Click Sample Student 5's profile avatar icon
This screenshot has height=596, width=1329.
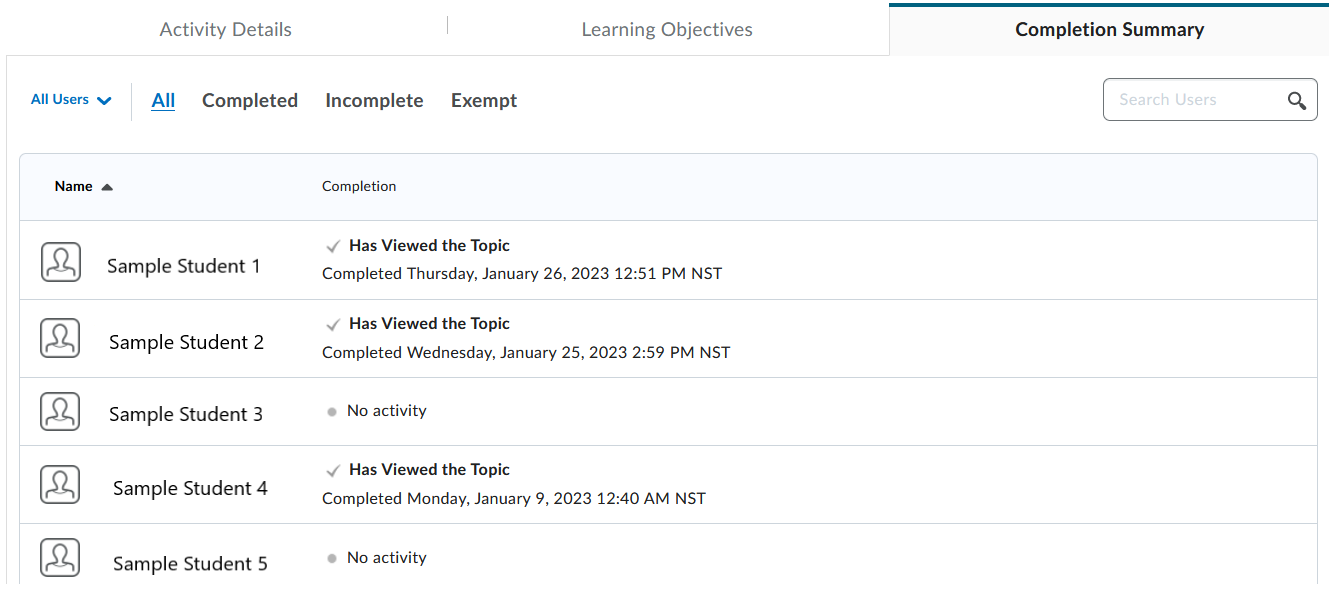[60, 557]
